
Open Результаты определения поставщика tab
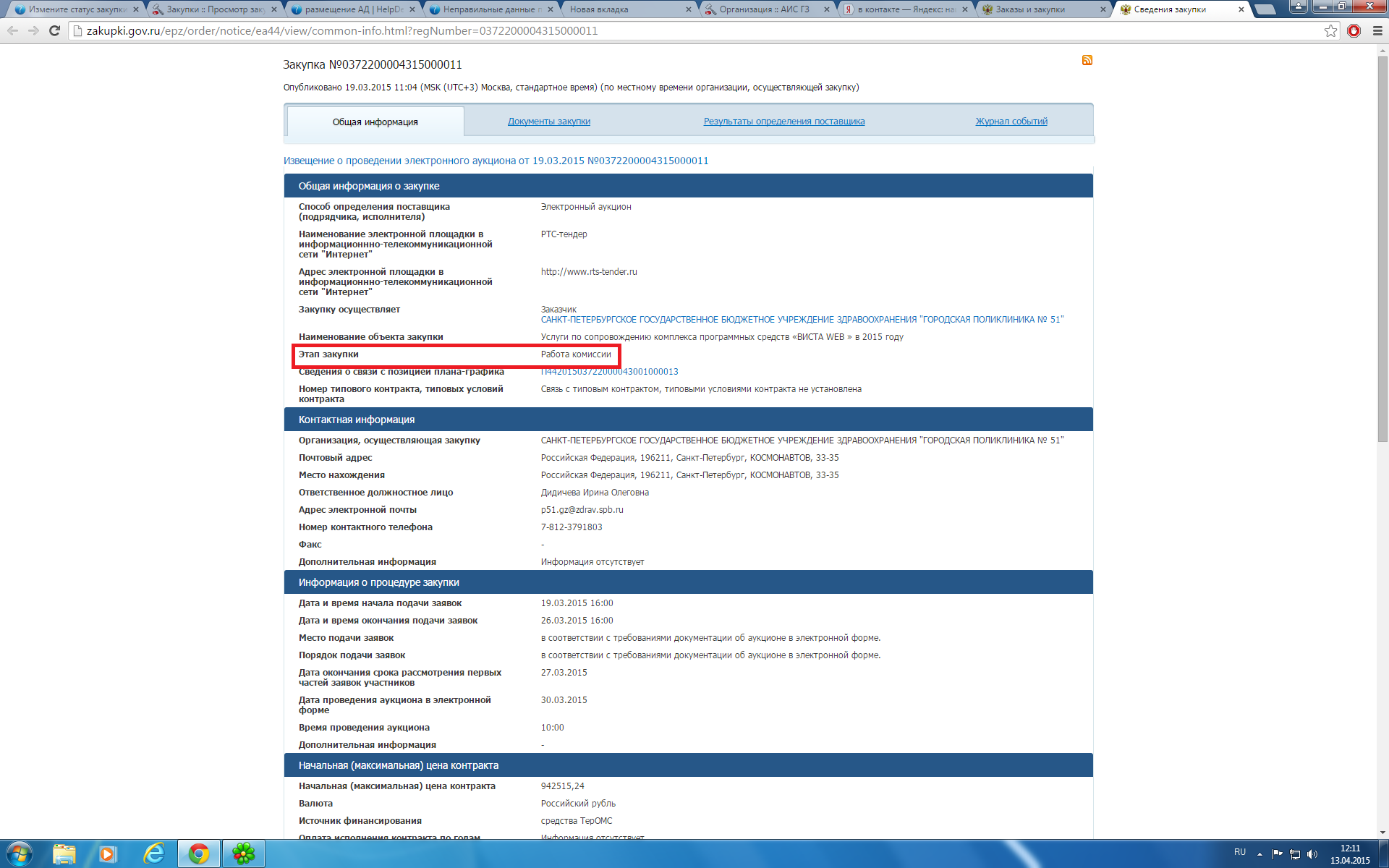[783, 122]
